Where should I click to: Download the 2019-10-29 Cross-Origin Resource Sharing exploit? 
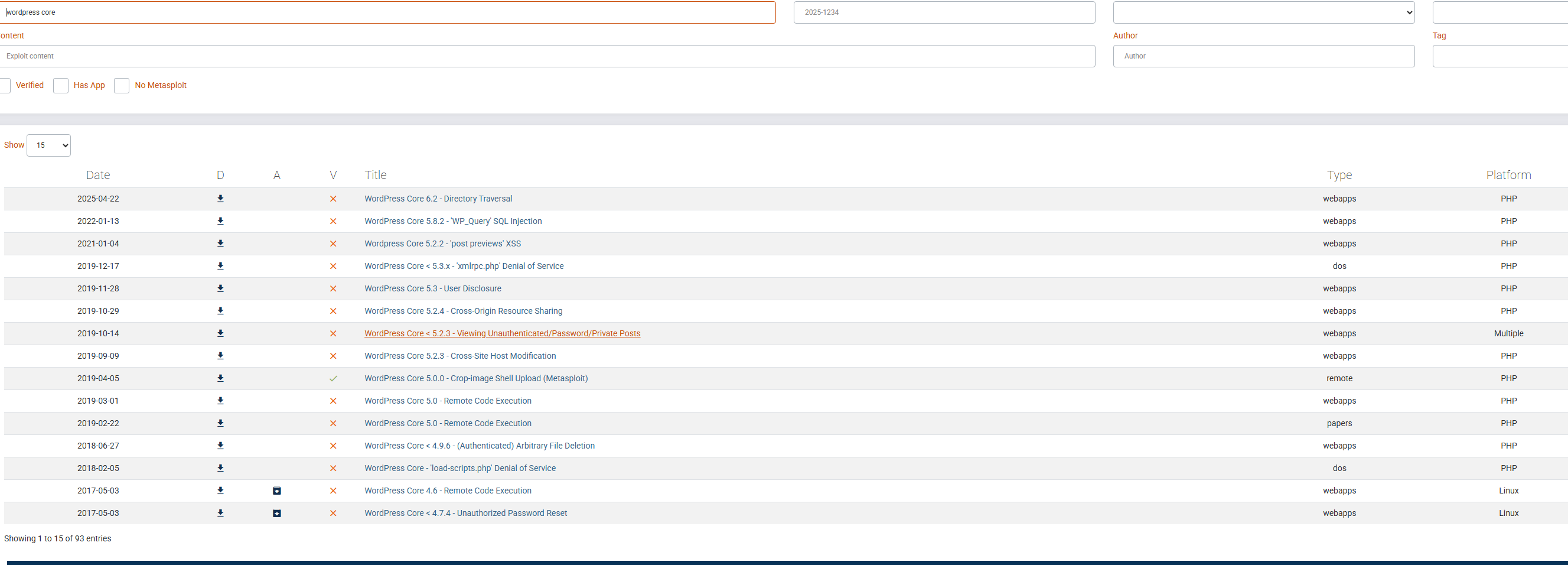(220, 311)
